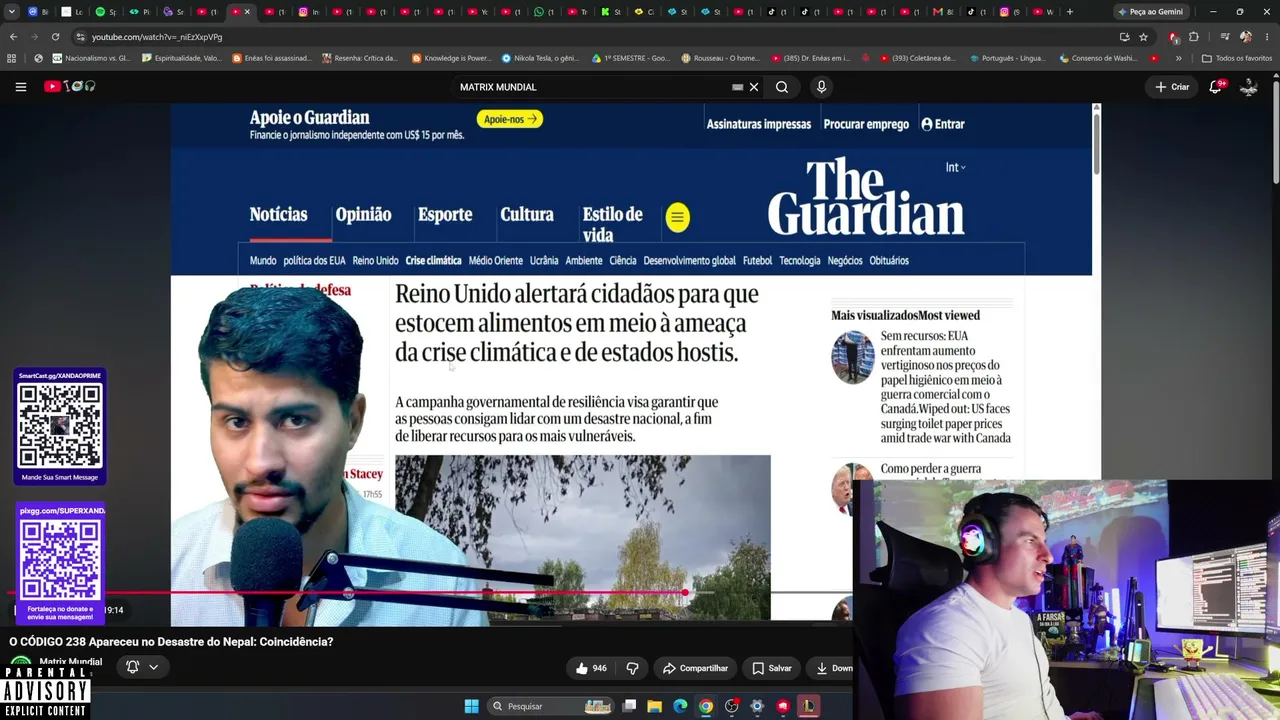Open the media control icon in Chrome toolbar
The height and width of the screenshot is (720, 1280).
point(1225,37)
